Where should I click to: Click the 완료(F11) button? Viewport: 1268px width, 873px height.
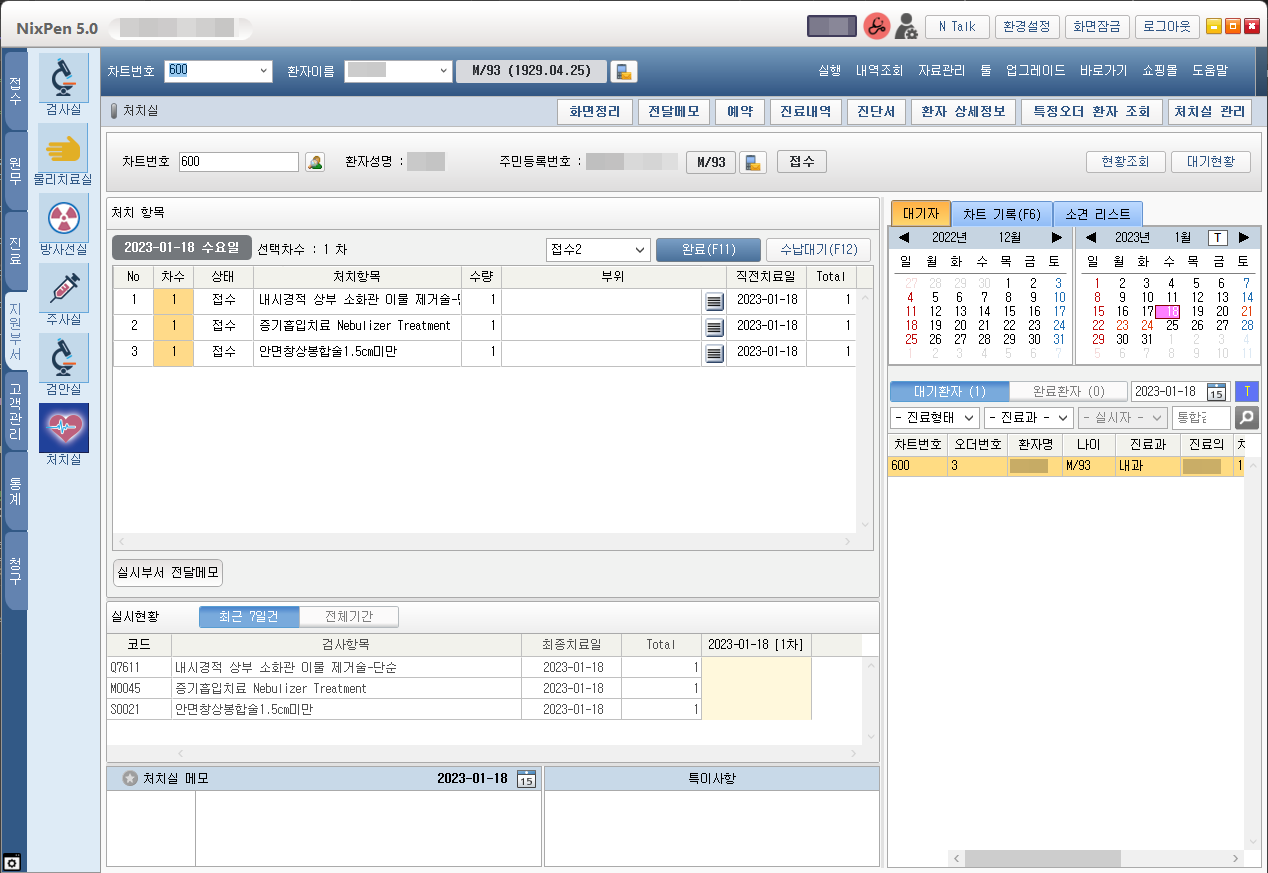pyautogui.click(x=708, y=249)
